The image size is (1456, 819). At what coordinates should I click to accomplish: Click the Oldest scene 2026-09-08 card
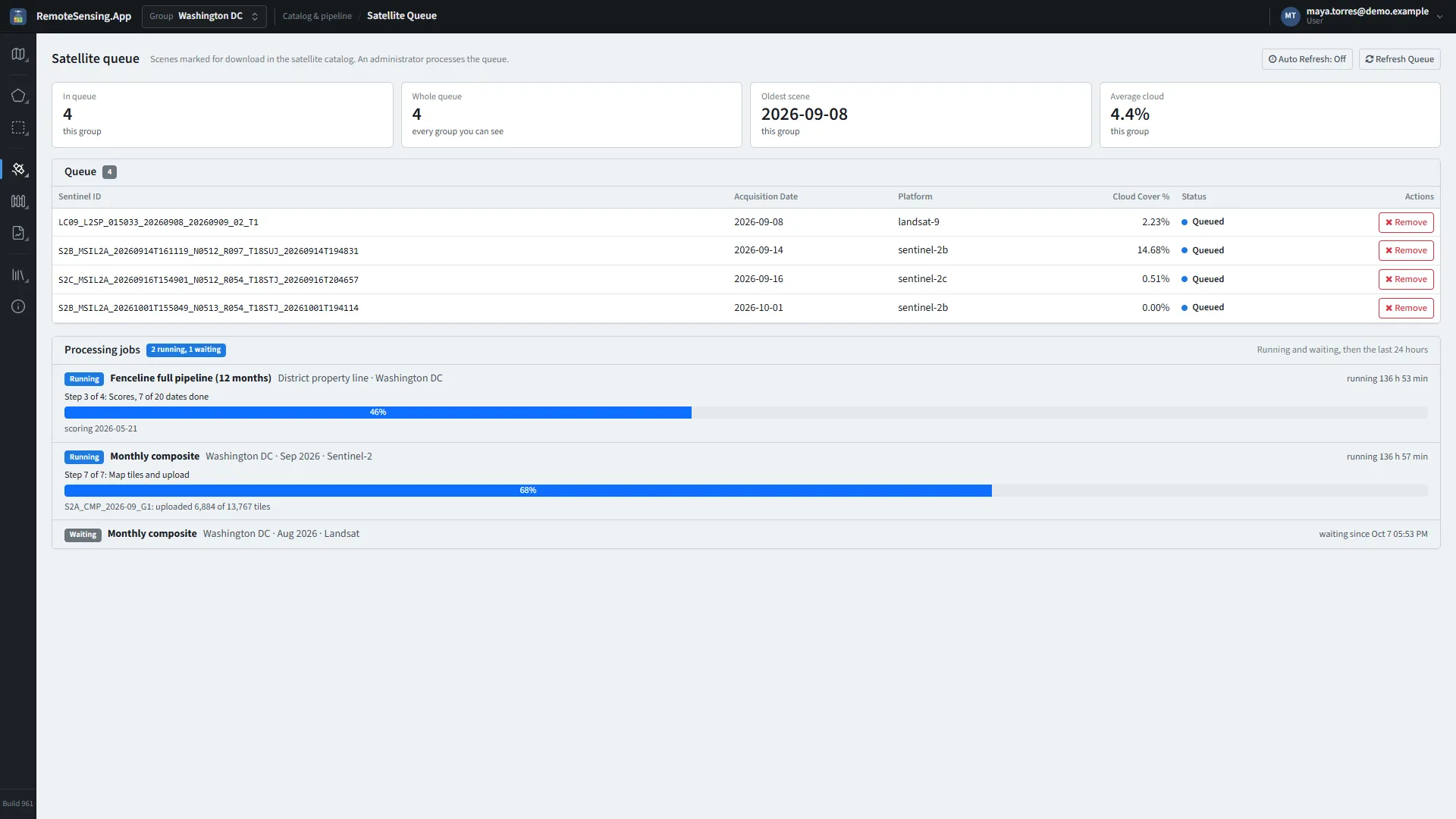pos(921,115)
